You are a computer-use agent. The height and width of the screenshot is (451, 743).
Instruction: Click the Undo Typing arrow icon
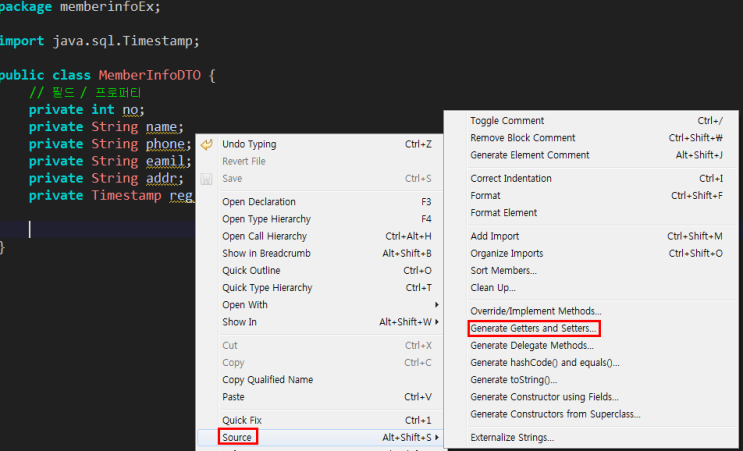[207, 144]
